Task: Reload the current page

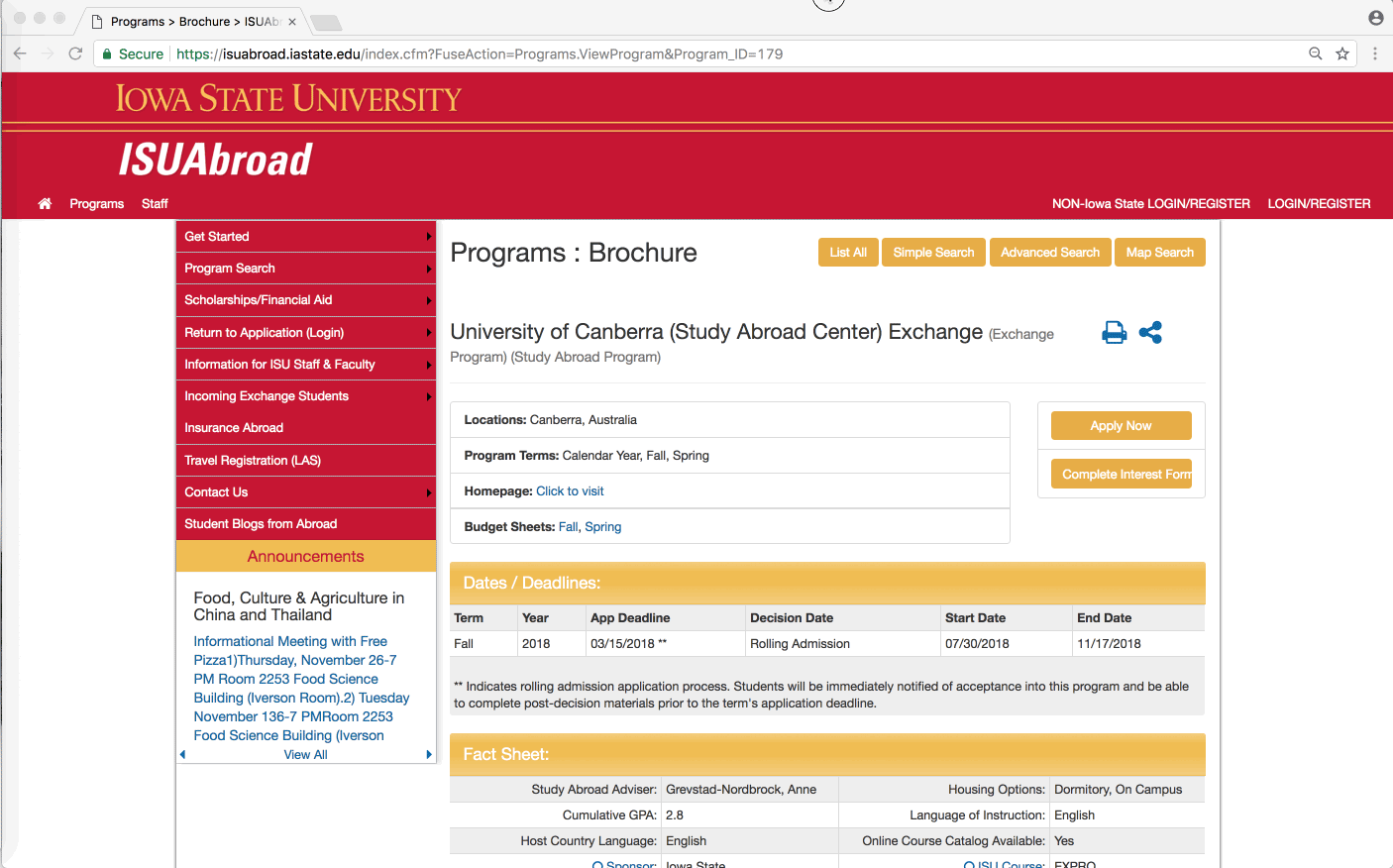Action: tap(75, 54)
